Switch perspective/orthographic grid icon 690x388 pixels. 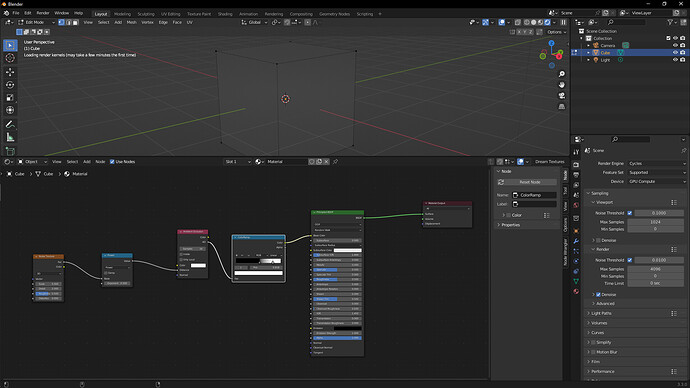coord(562,106)
